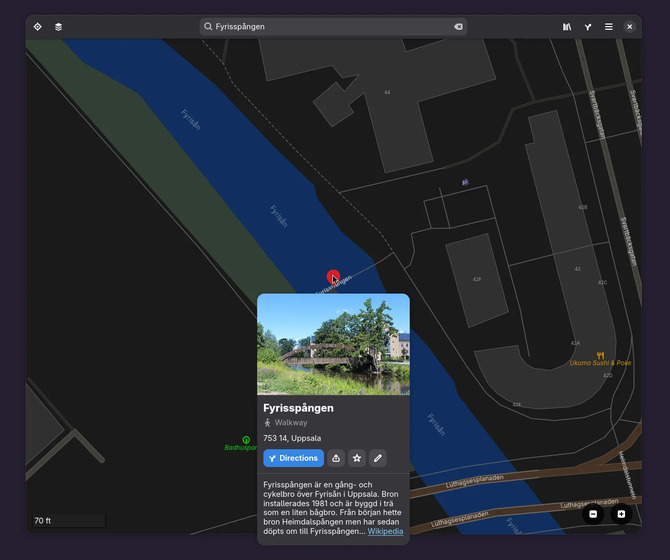Click the current location button
670x560 pixels.
38,27
